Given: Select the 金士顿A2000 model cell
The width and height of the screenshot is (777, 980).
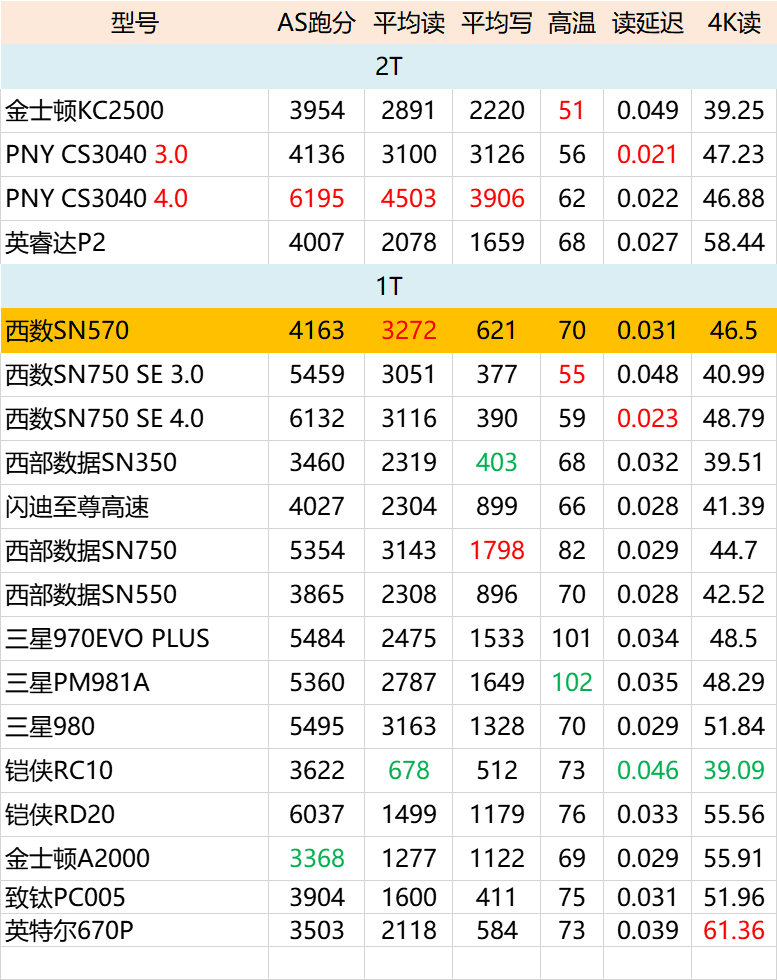Looking at the screenshot, I should click(x=134, y=858).
